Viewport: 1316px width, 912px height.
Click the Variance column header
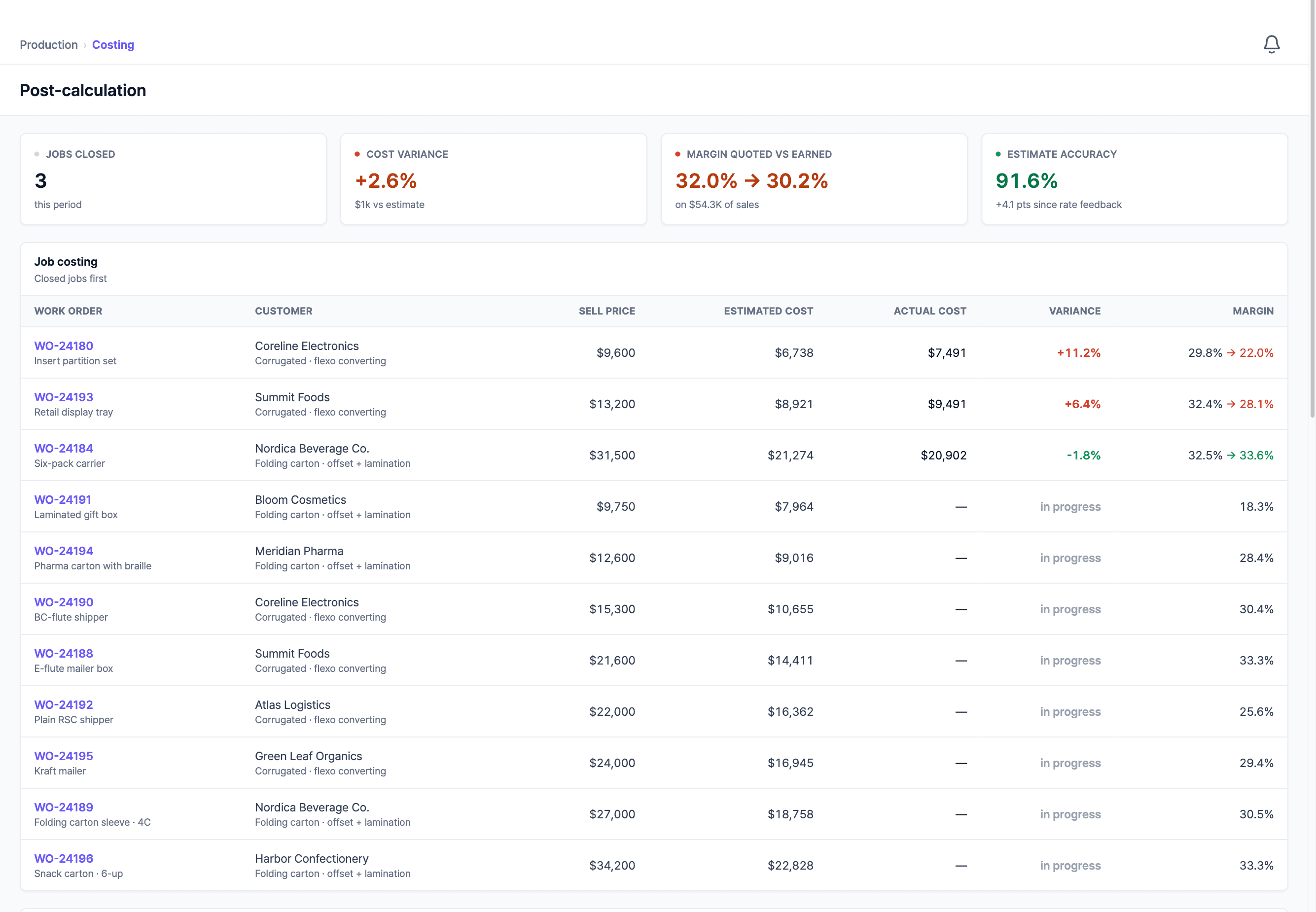(x=1074, y=311)
